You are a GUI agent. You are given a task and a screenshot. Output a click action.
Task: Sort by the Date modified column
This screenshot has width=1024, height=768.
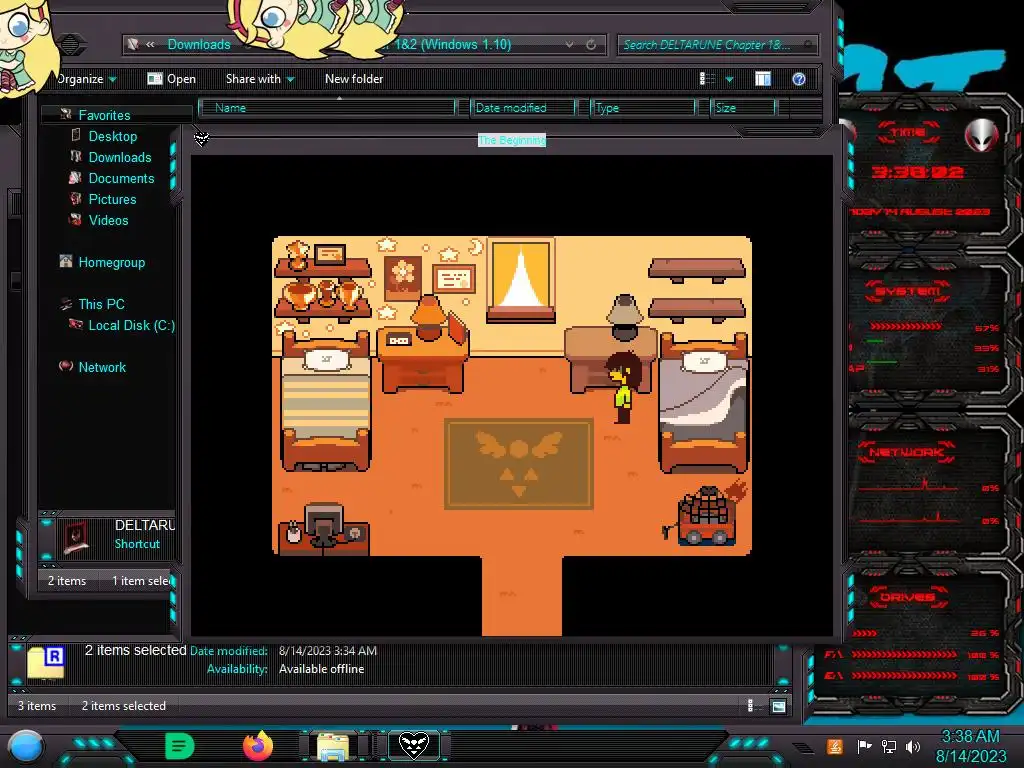523,108
